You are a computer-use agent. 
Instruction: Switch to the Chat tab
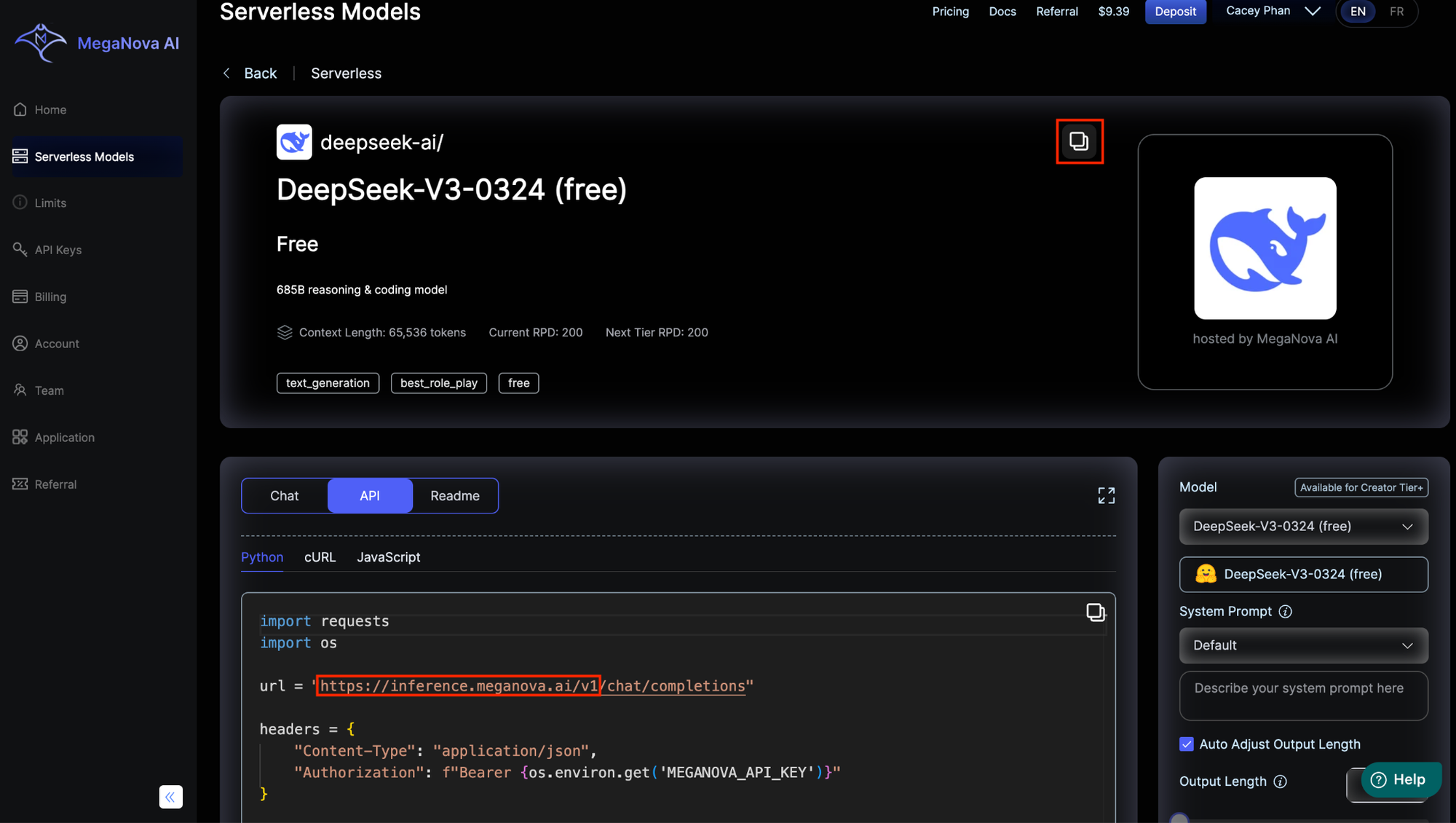pos(285,496)
